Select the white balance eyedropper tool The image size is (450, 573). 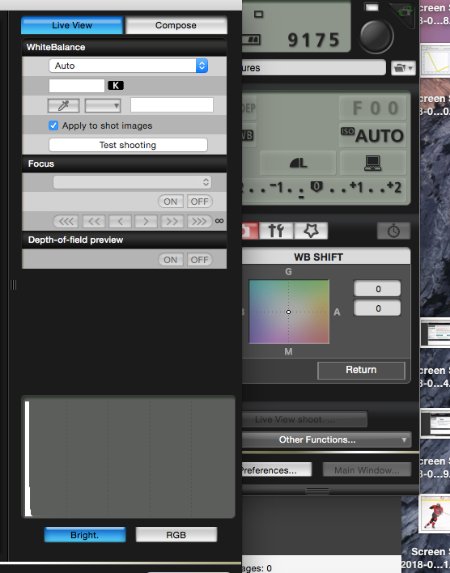[x=64, y=106]
